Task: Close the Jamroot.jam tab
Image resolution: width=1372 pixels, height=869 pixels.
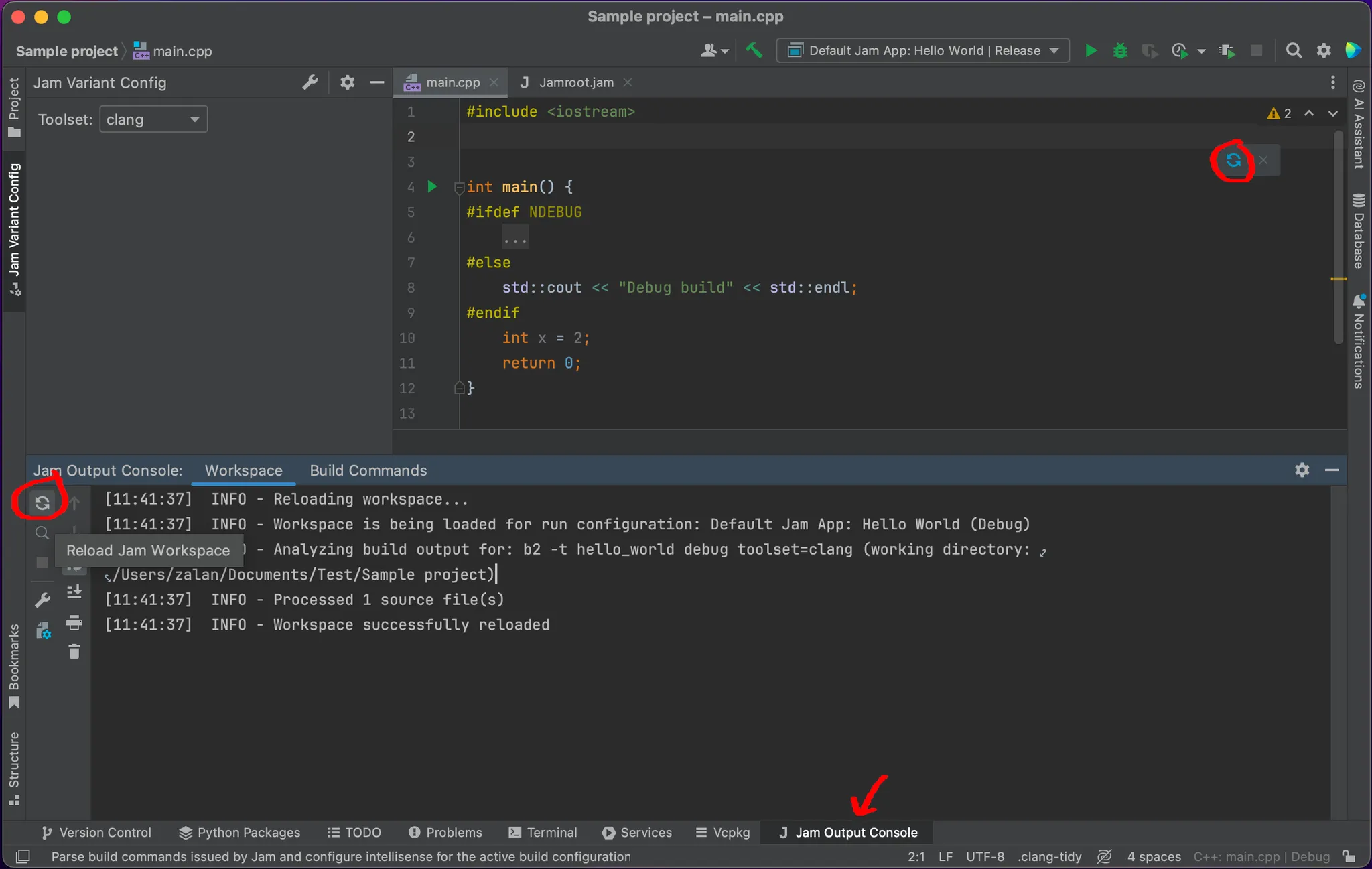Action: [x=628, y=82]
